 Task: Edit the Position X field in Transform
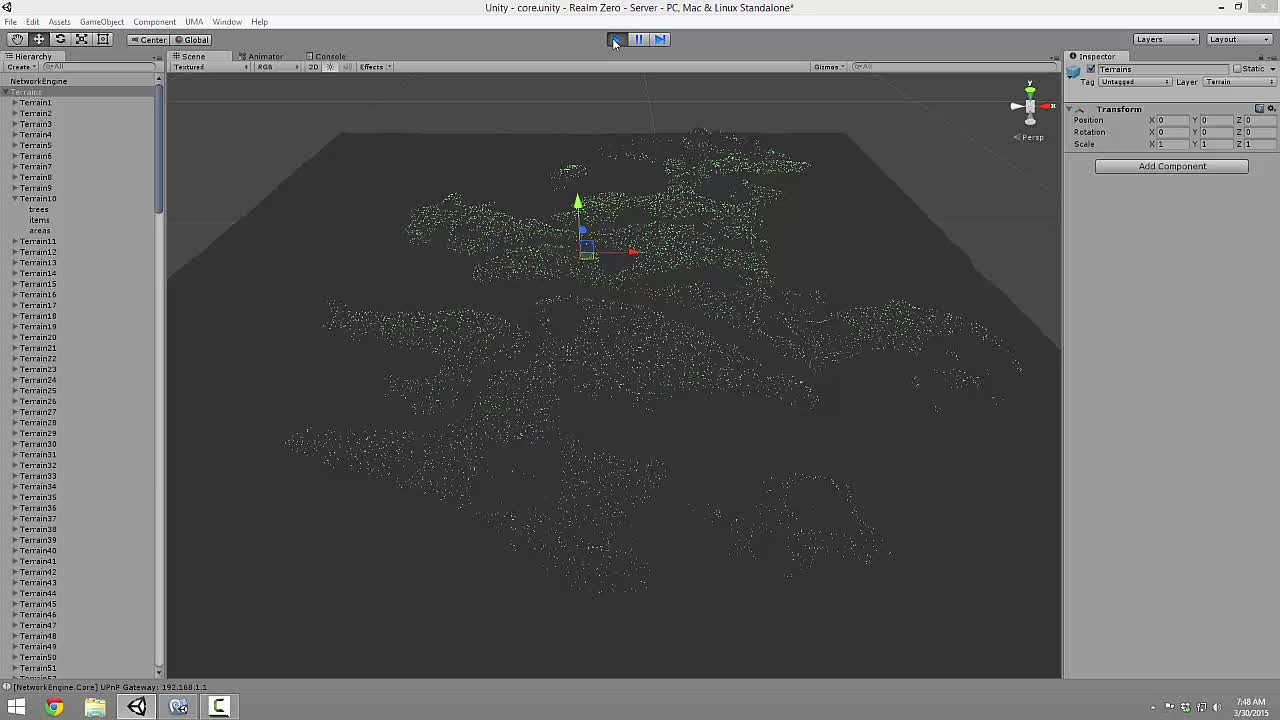1170,120
